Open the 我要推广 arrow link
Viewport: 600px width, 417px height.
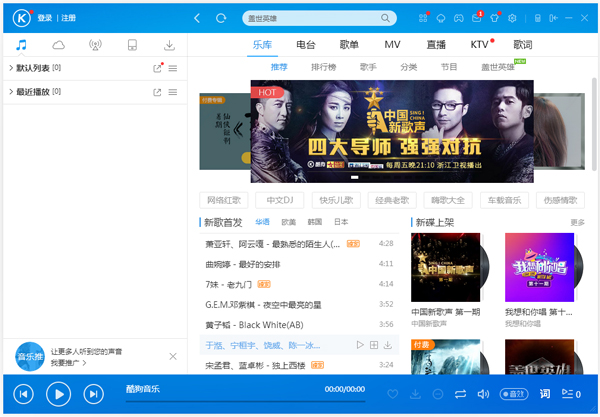[69, 362]
